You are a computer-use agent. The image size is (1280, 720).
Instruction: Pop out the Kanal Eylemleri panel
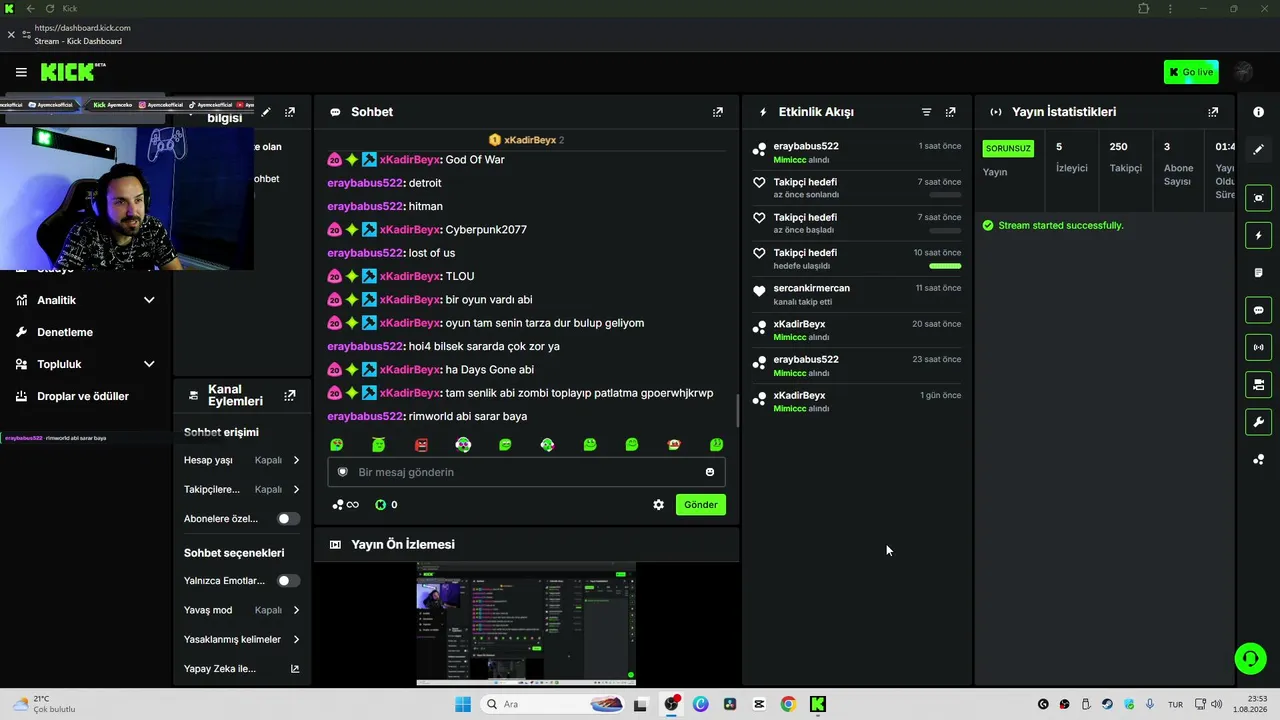point(290,395)
